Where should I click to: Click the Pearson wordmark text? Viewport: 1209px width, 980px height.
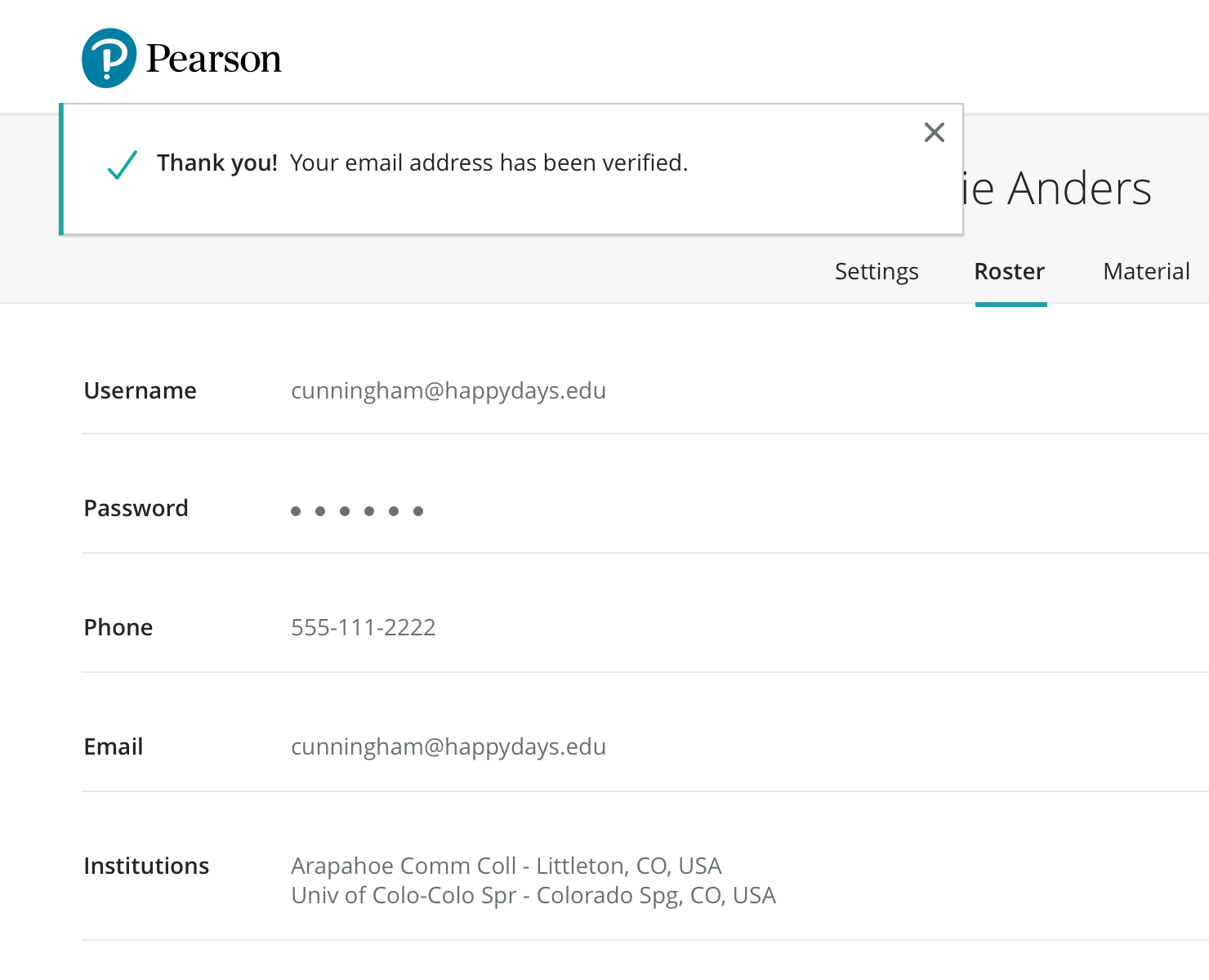click(213, 59)
